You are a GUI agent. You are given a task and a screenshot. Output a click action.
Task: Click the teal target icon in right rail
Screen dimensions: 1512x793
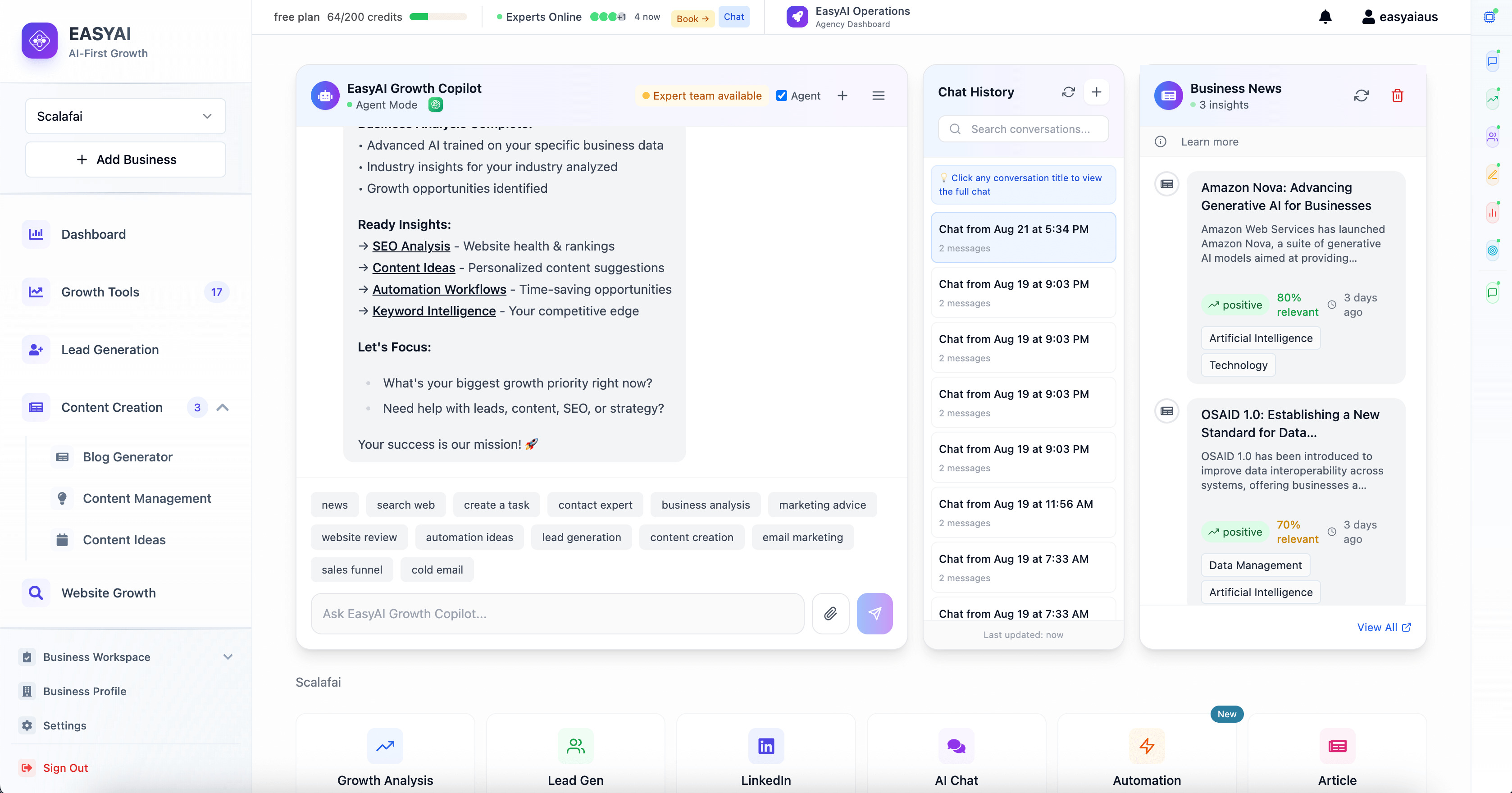tap(1493, 251)
